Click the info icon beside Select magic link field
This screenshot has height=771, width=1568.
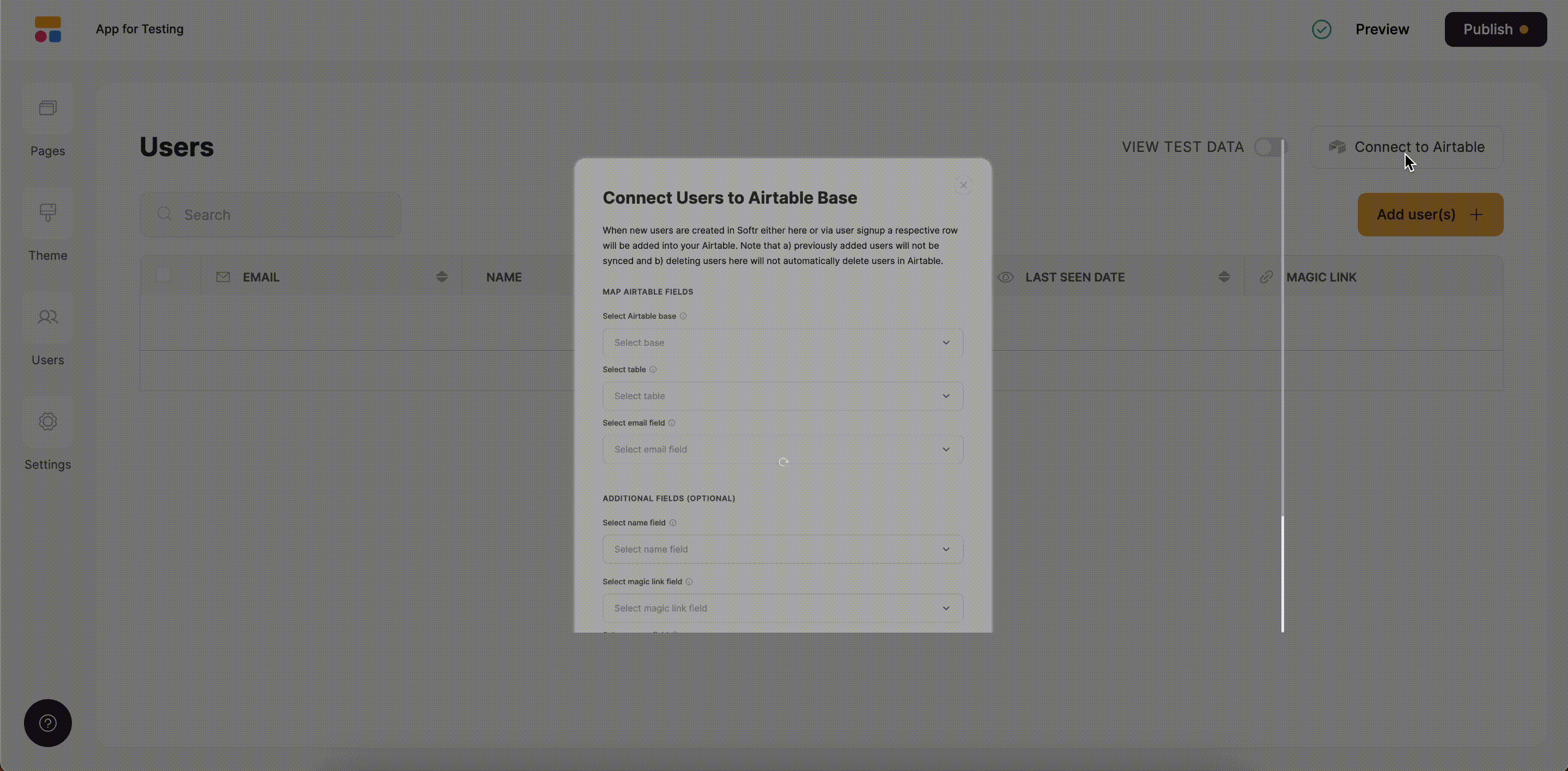tap(689, 582)
